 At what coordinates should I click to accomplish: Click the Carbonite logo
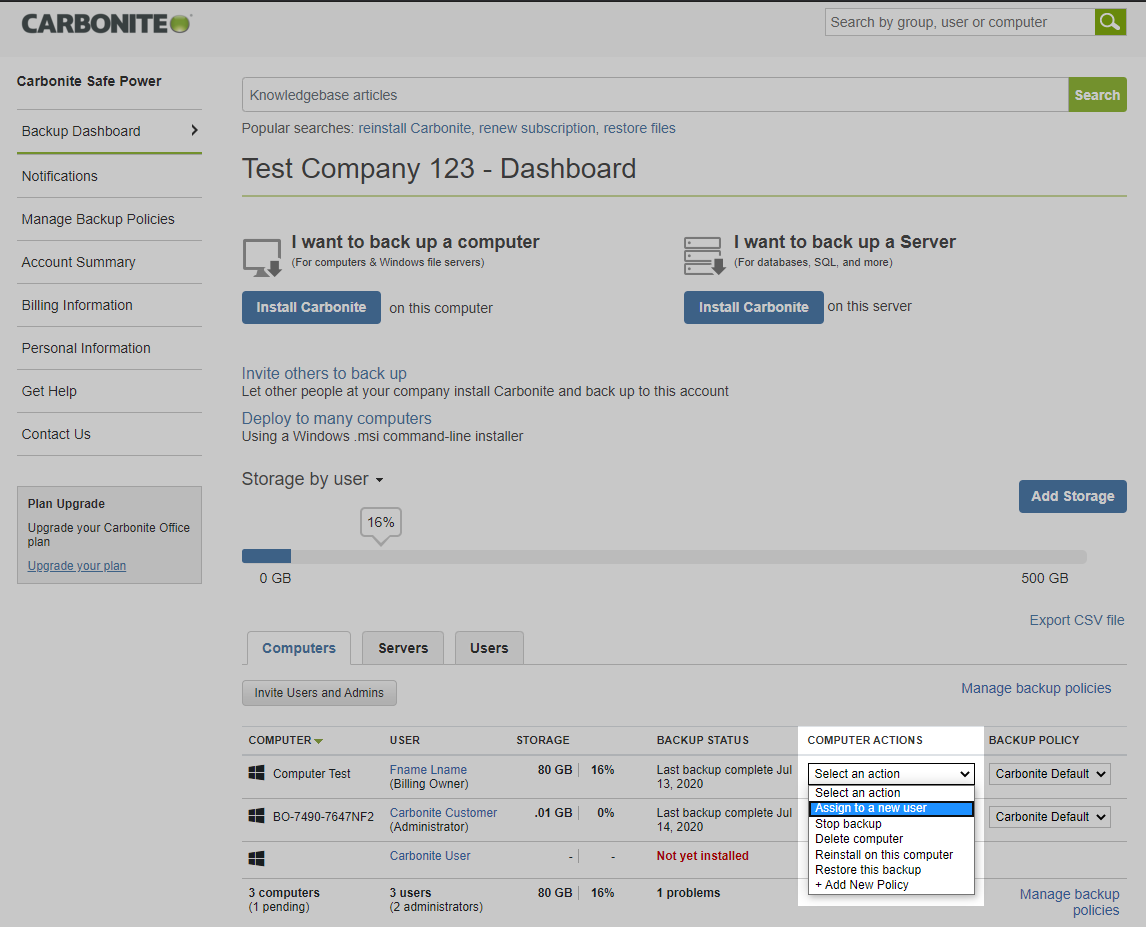106,23
